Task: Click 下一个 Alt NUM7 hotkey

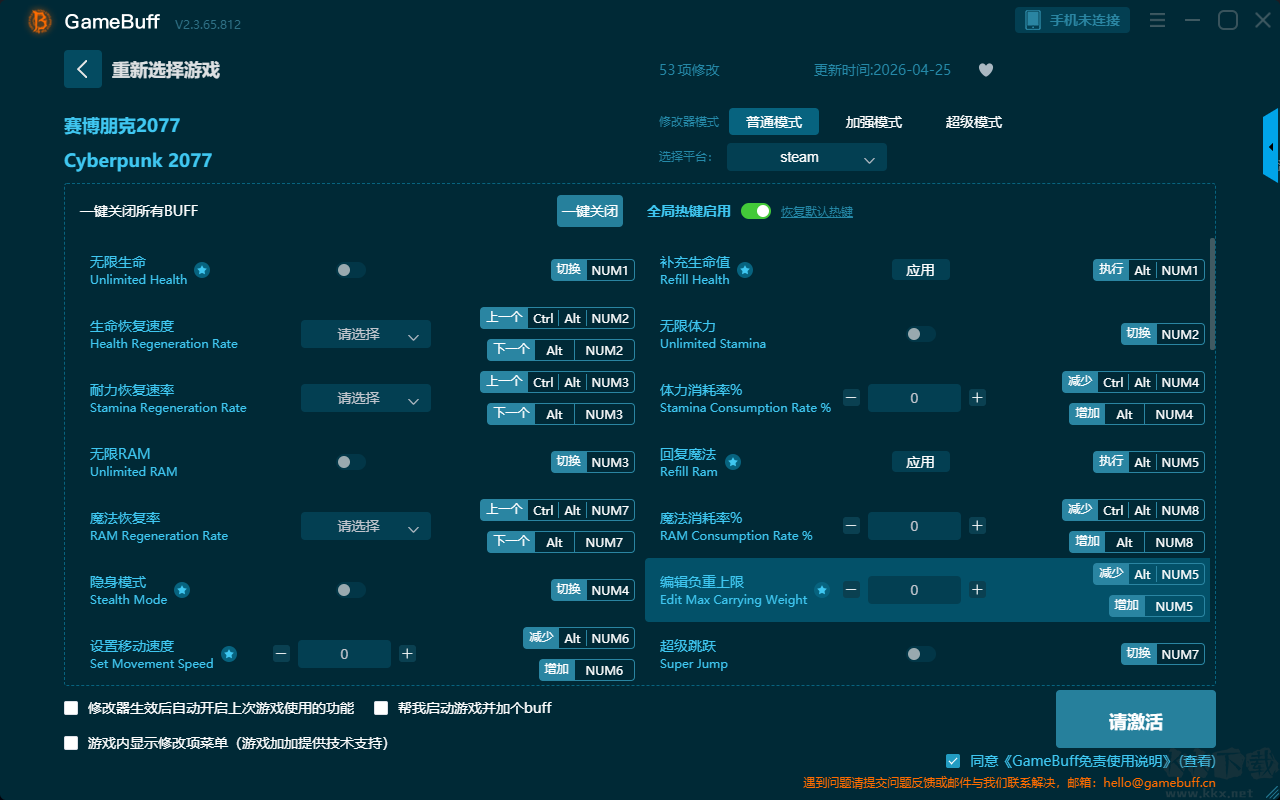Action: 561,542
